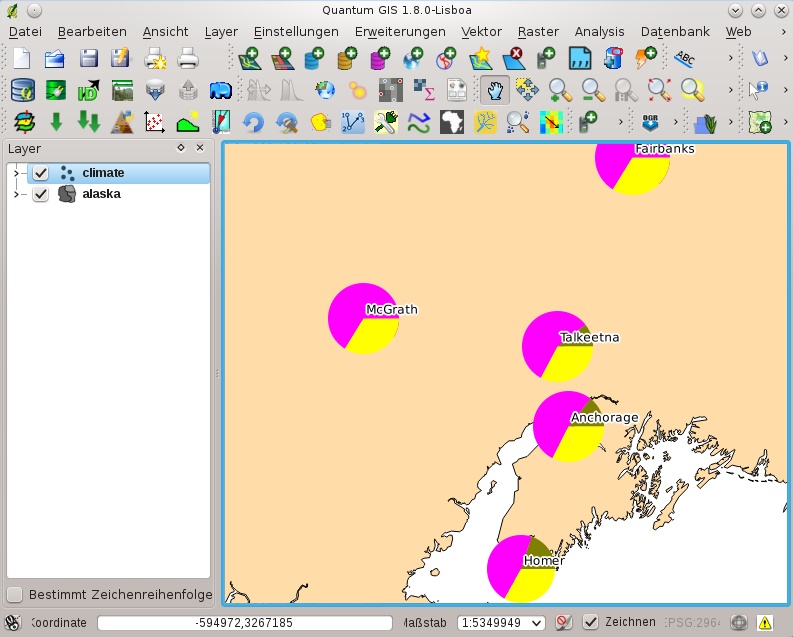Click the numbered vertices icon

353,122
